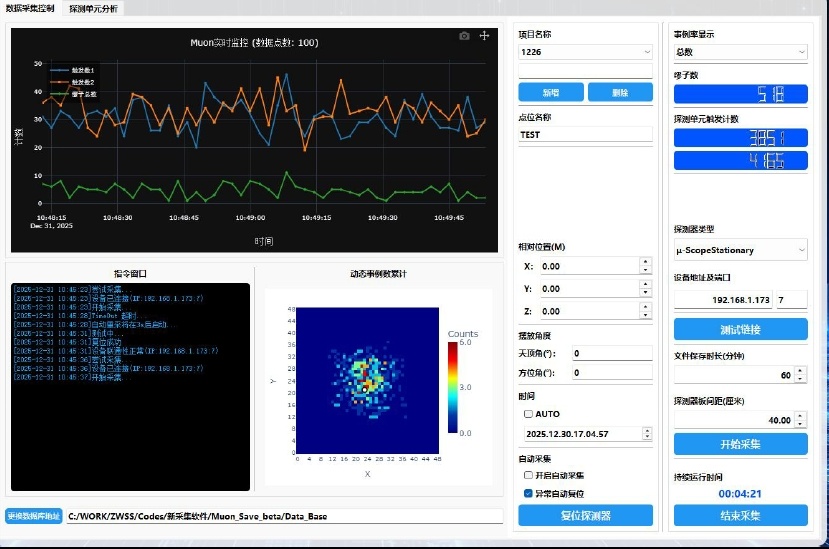The height and width of the screenshot is (549, 829).
Task: Open the μ-ScopeStationary detector type dropdown
Action: [740, 250]
